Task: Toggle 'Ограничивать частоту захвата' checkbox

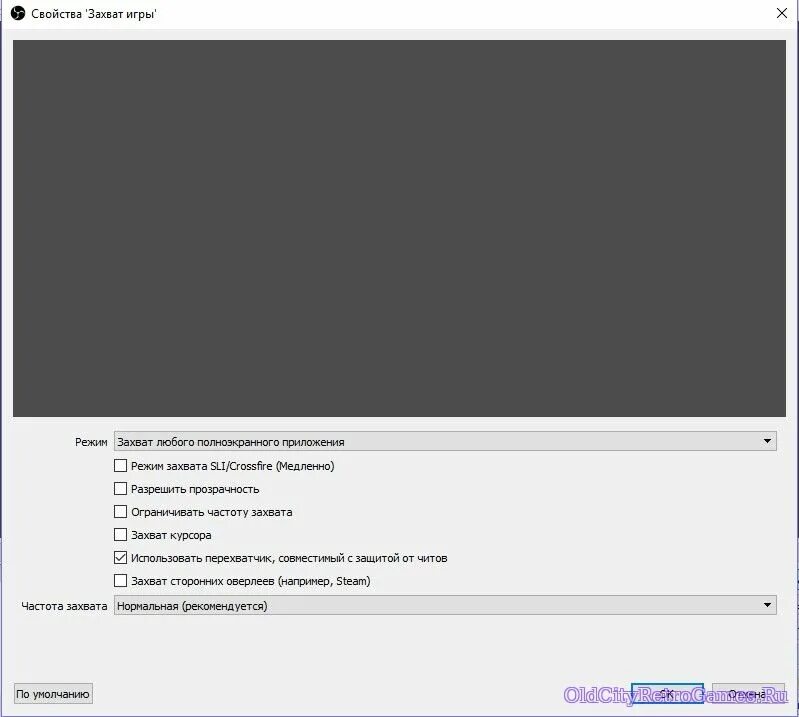Action: click(120, 512)
